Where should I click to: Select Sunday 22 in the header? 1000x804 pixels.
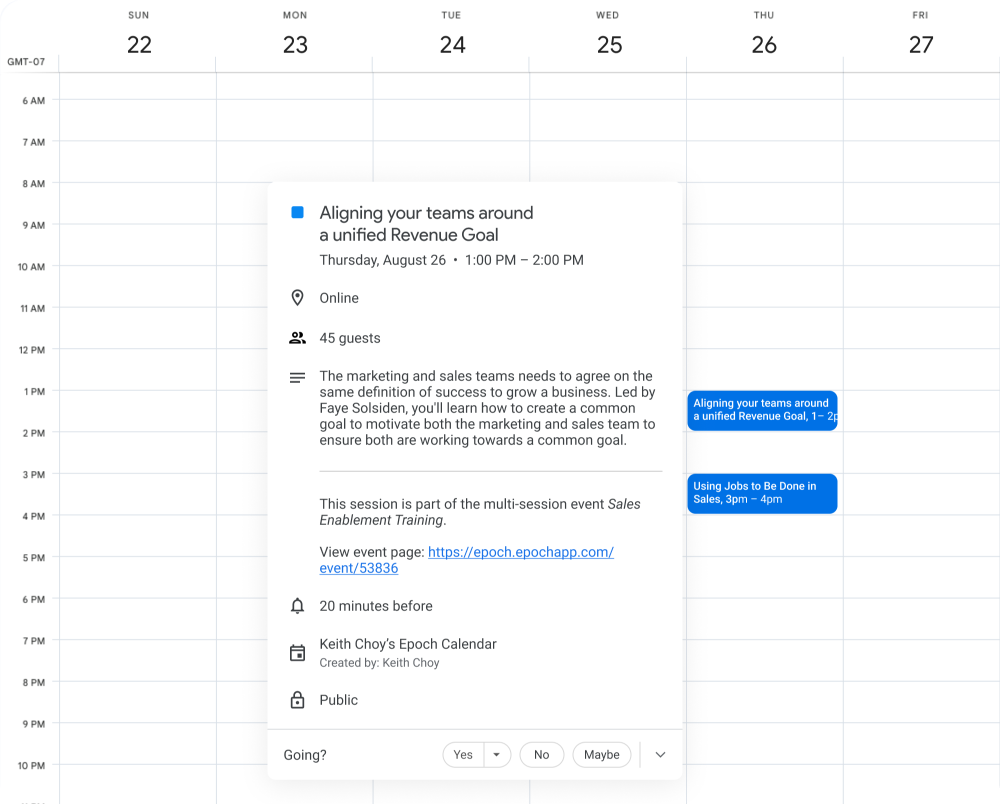pyautogui.click(x=139, y=35)
